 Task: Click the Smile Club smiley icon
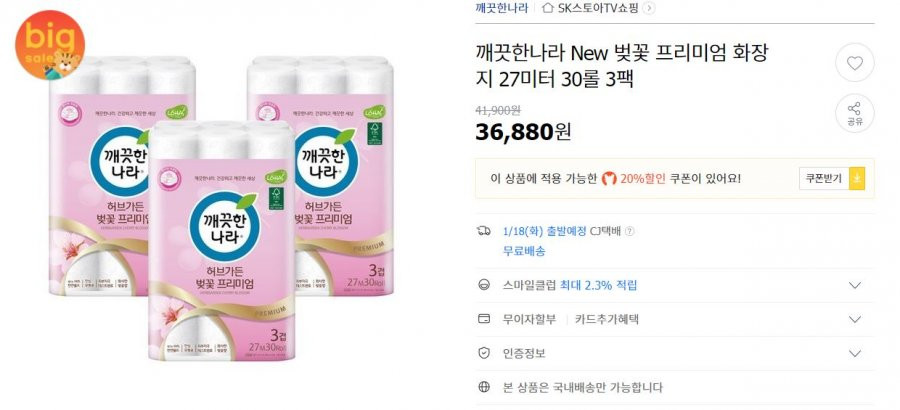pyautogui.click(x=484, y=285)
